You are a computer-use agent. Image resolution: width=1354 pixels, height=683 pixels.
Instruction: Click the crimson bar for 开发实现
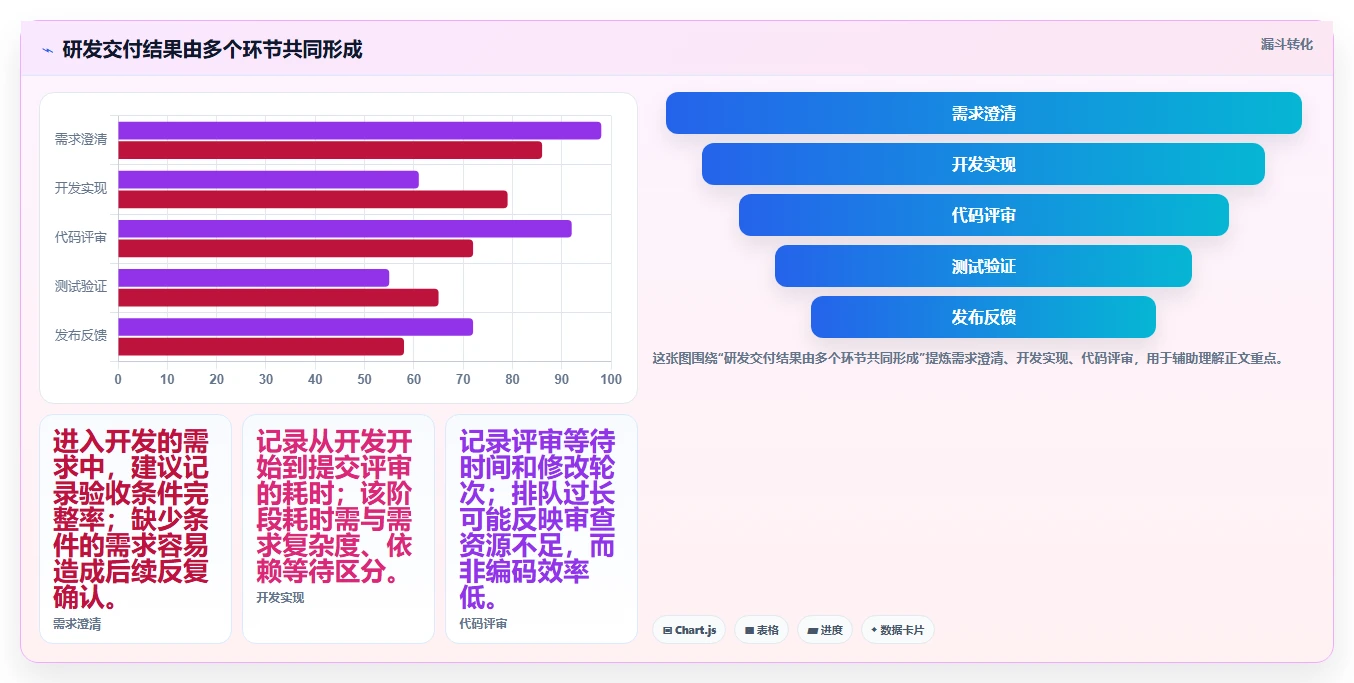(313, 199)
